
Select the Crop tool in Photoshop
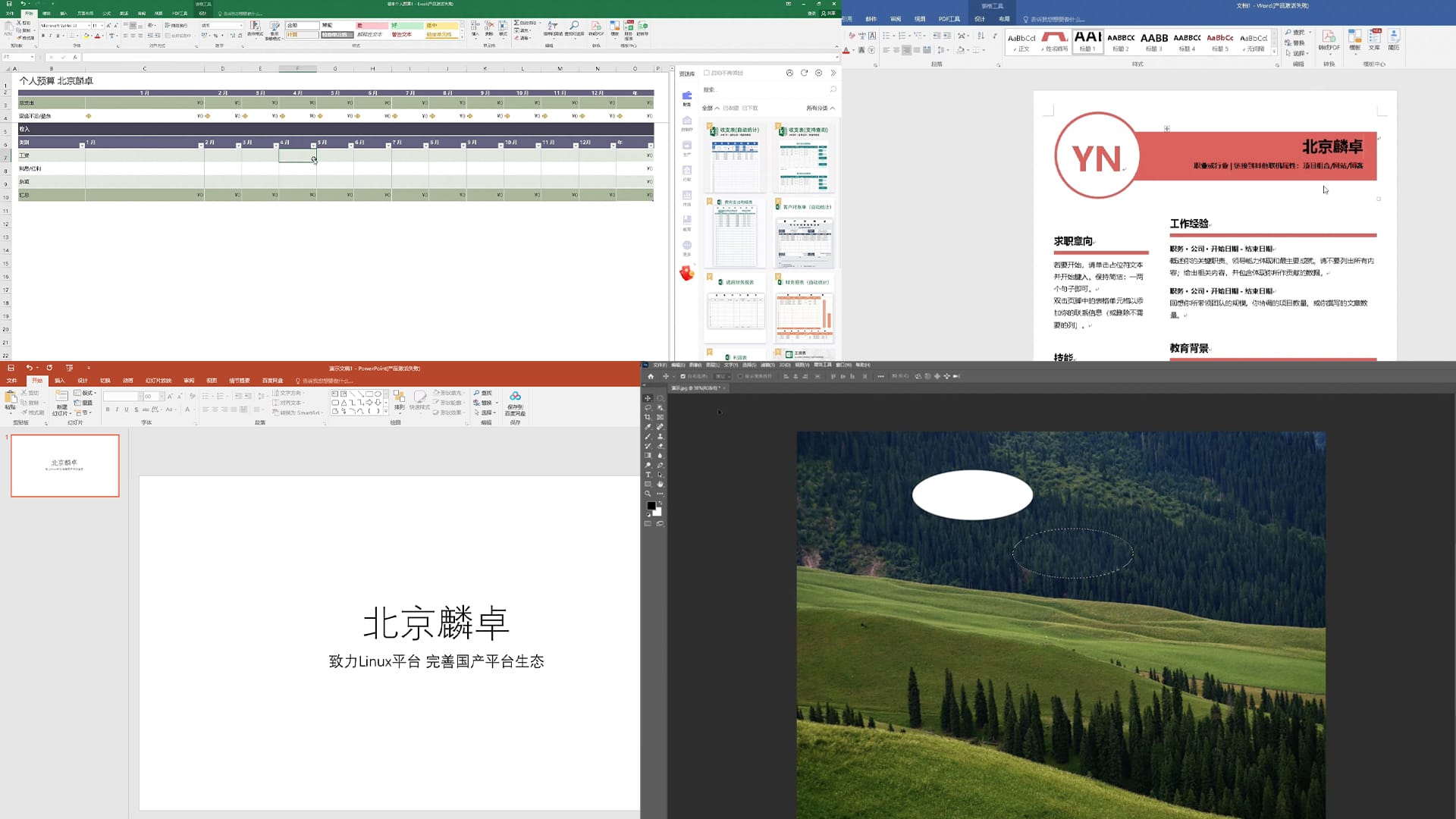(x=648, y=417)
